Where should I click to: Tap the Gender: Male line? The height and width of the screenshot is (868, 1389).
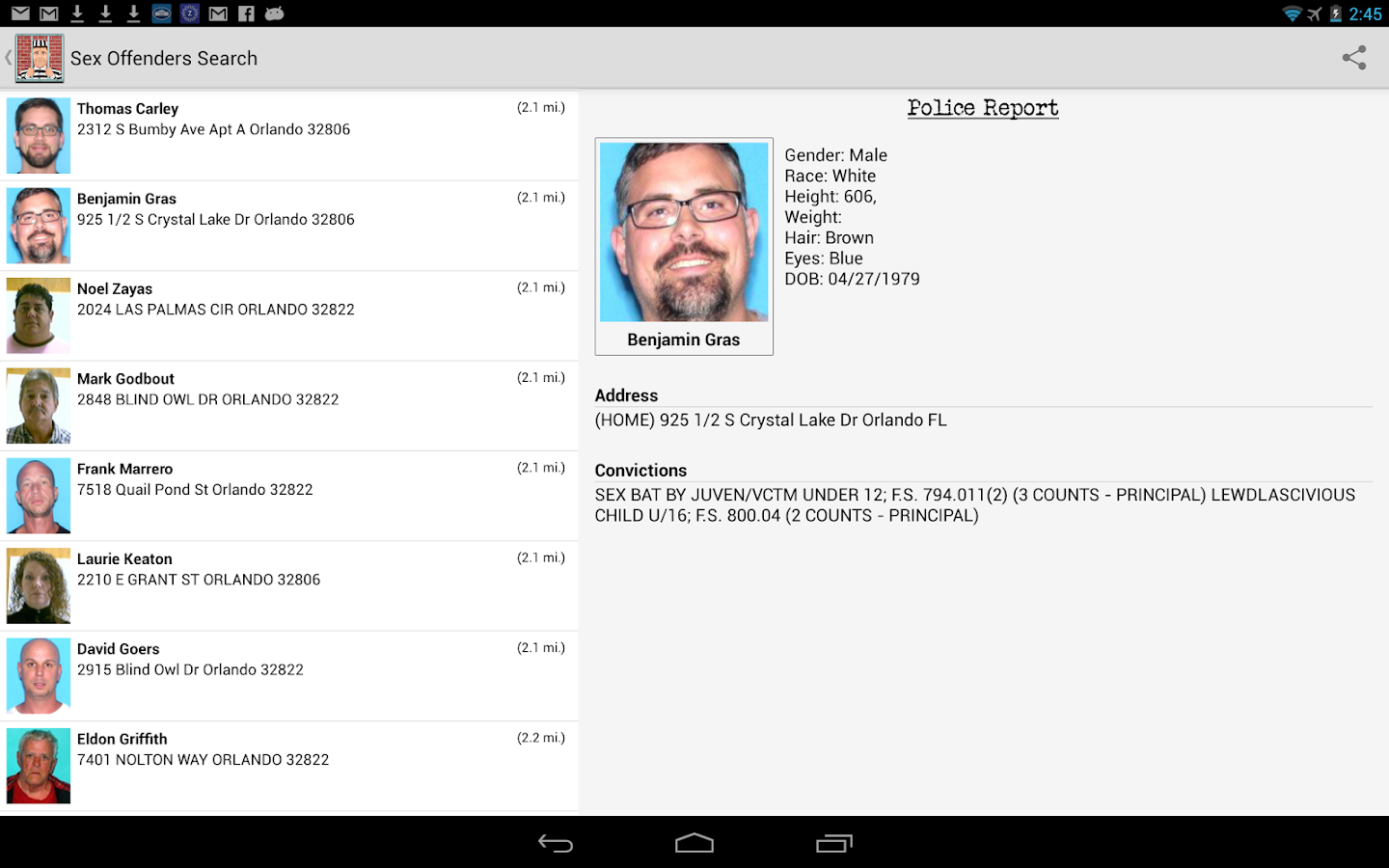point(835,155)
